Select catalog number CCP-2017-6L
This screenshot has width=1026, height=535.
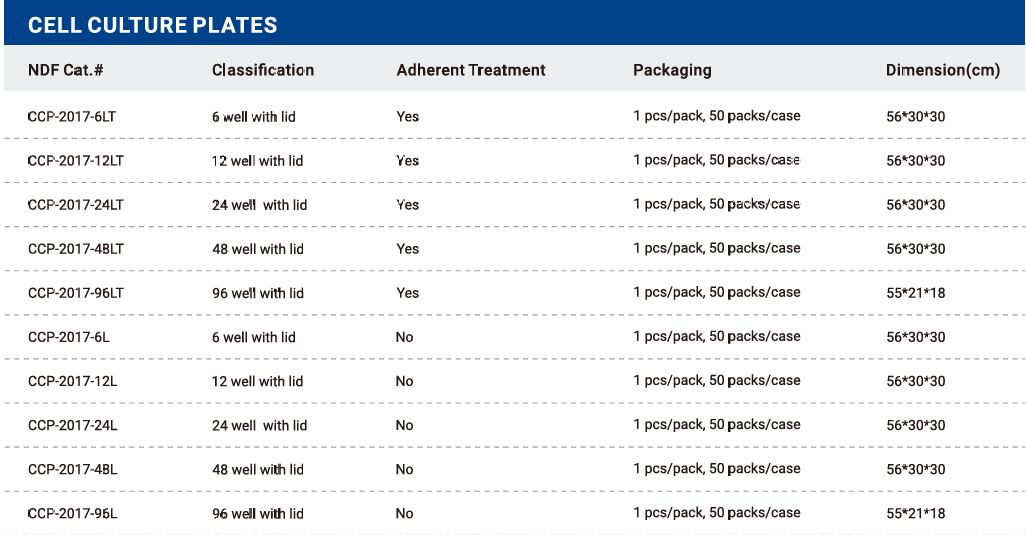click(69, 337)
